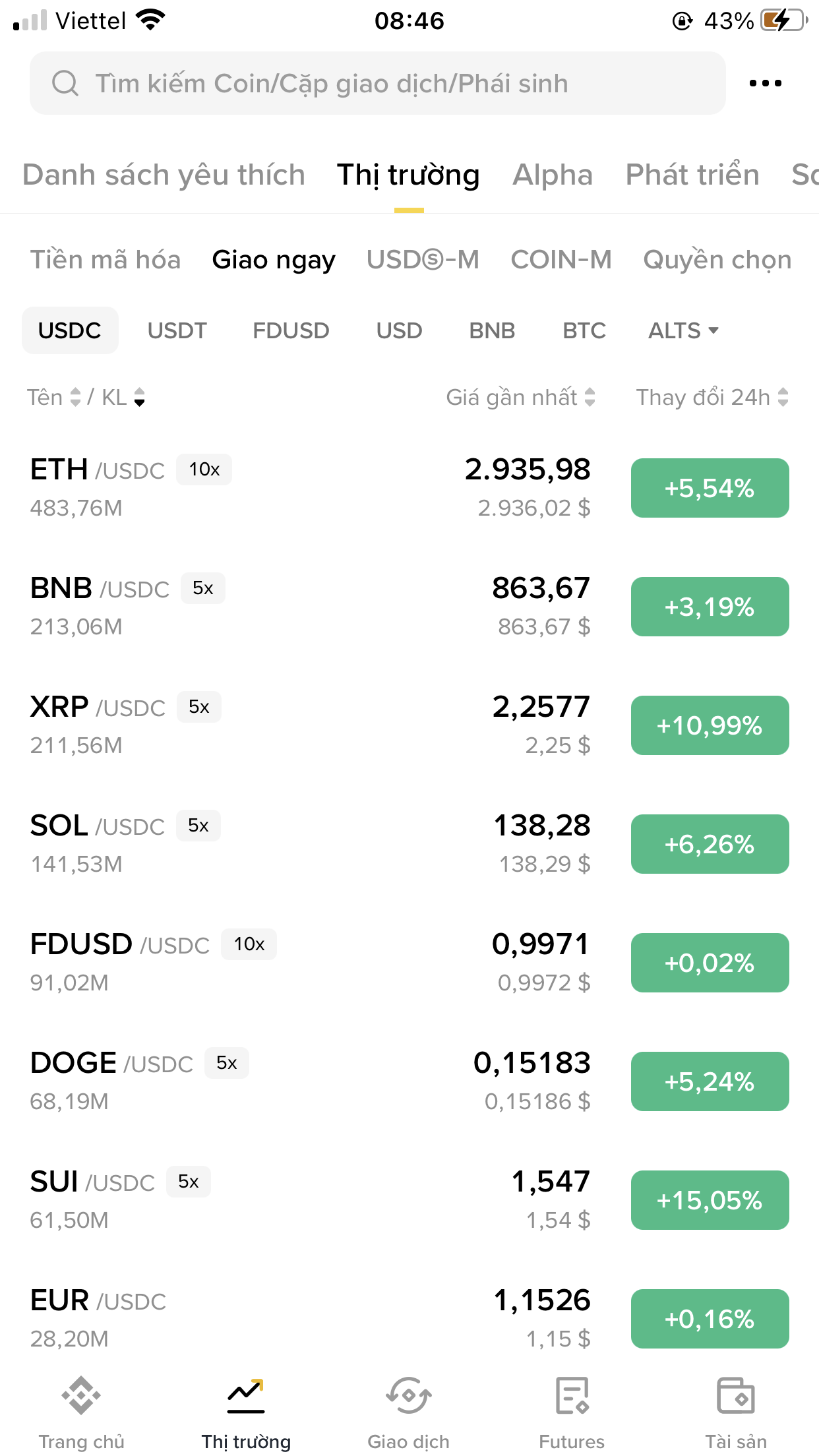Switch to USDⓈ-M futures tab
Image resolution: width=819 pixels, height=1456 pixels.
click(x=423, y=260)
